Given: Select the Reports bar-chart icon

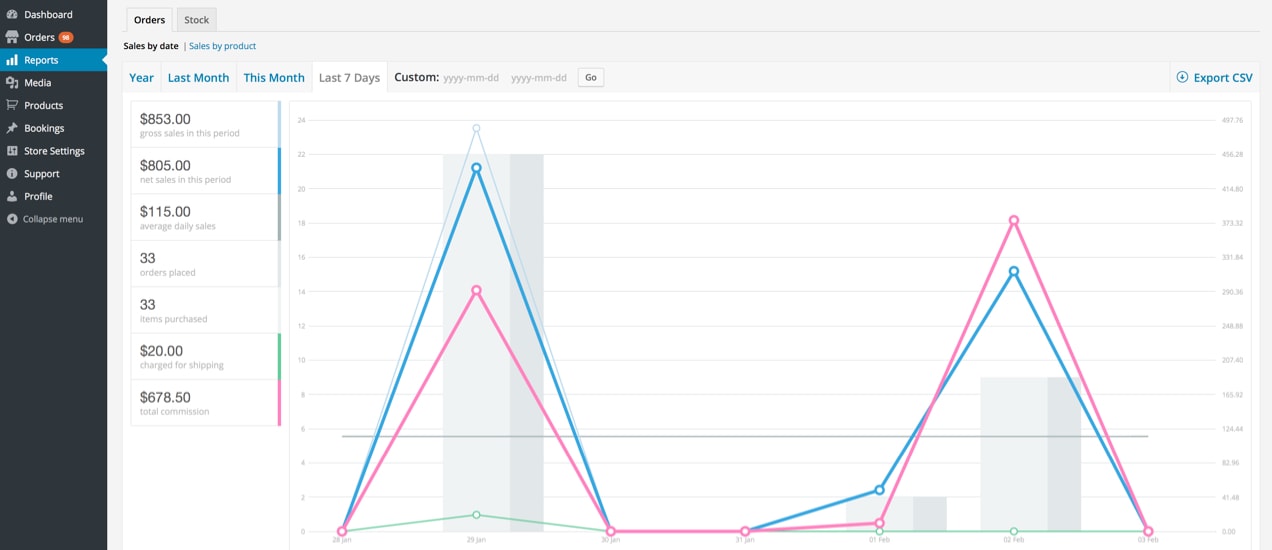Looking at the screenshot, I should tap(12, 60).
